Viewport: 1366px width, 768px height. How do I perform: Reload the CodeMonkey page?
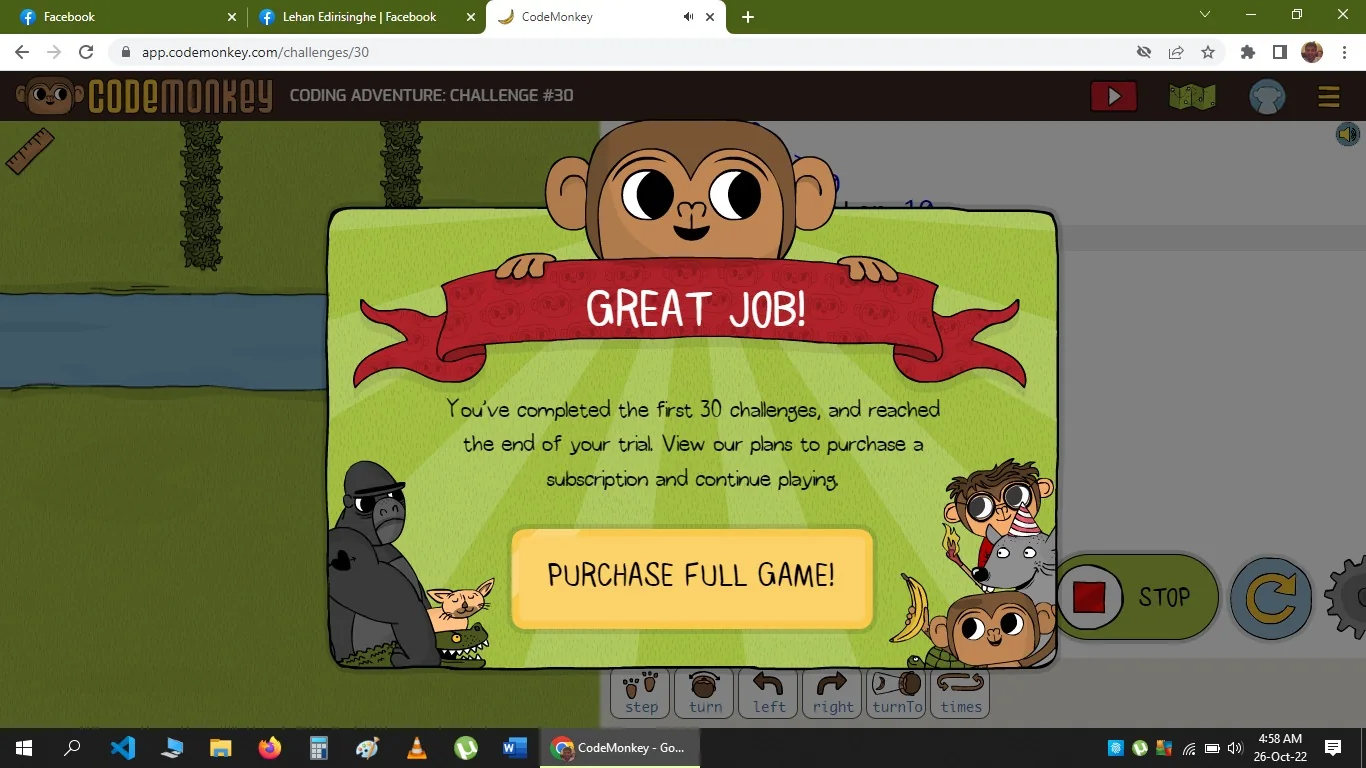tap(86, 52)
